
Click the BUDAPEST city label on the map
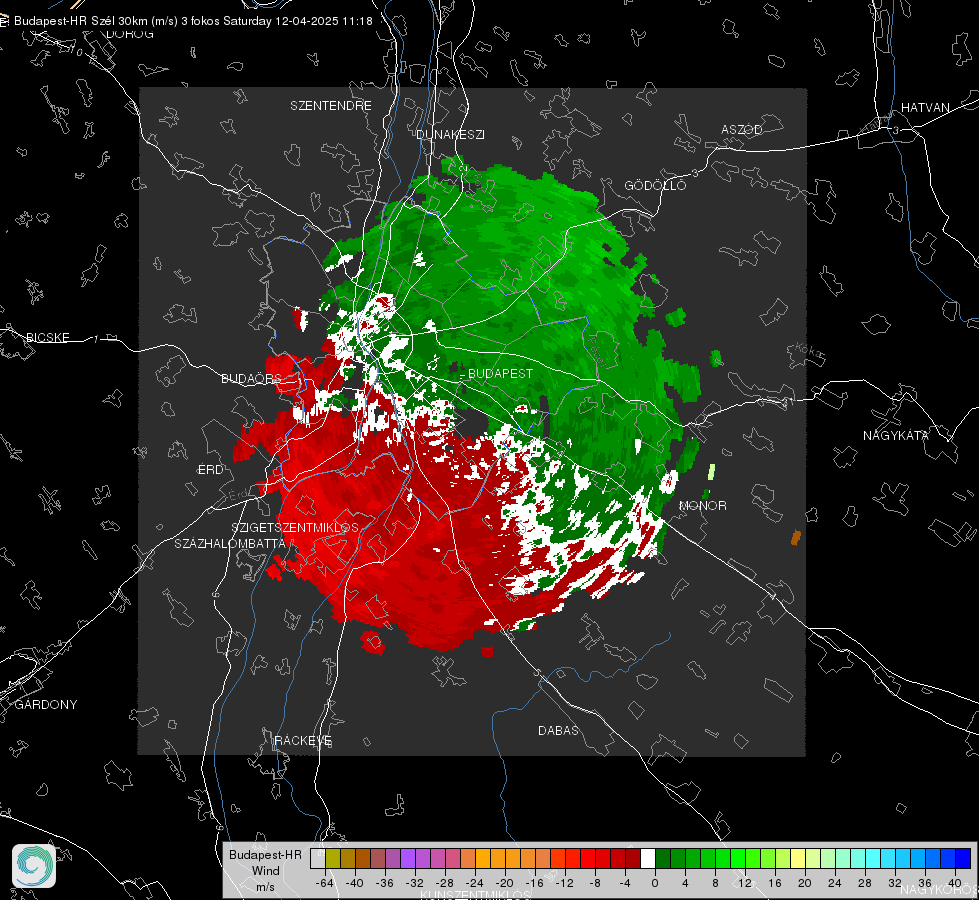pyautogui.click(x=500, y=373)
